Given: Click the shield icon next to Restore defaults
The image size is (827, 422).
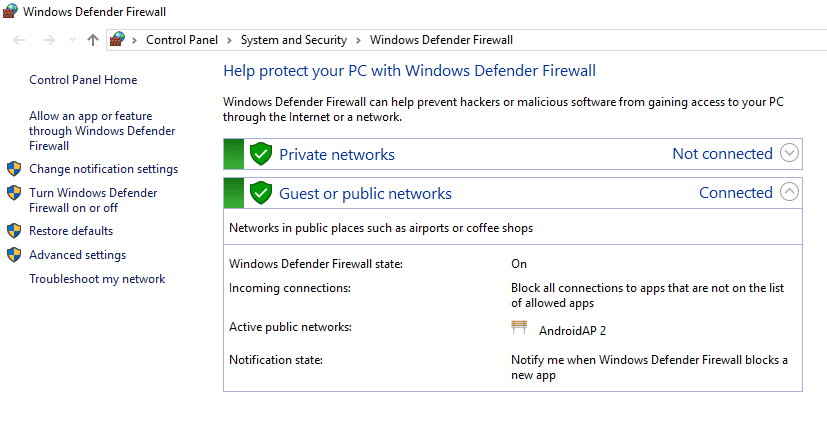Looking at the screenshot, I should point(14,231).
